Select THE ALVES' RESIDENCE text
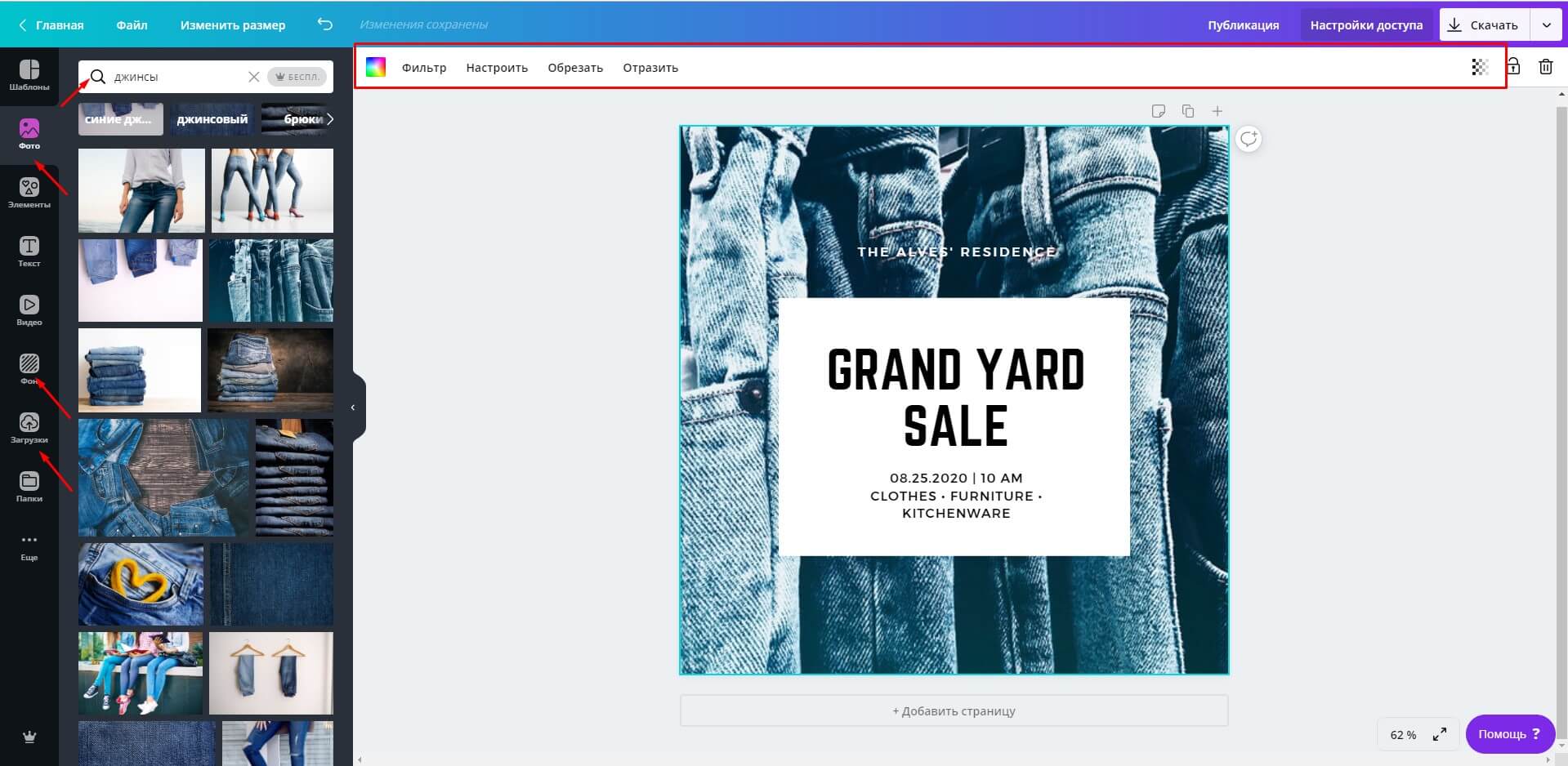This screenshot has width=1568, height=766. pos(956,252)
